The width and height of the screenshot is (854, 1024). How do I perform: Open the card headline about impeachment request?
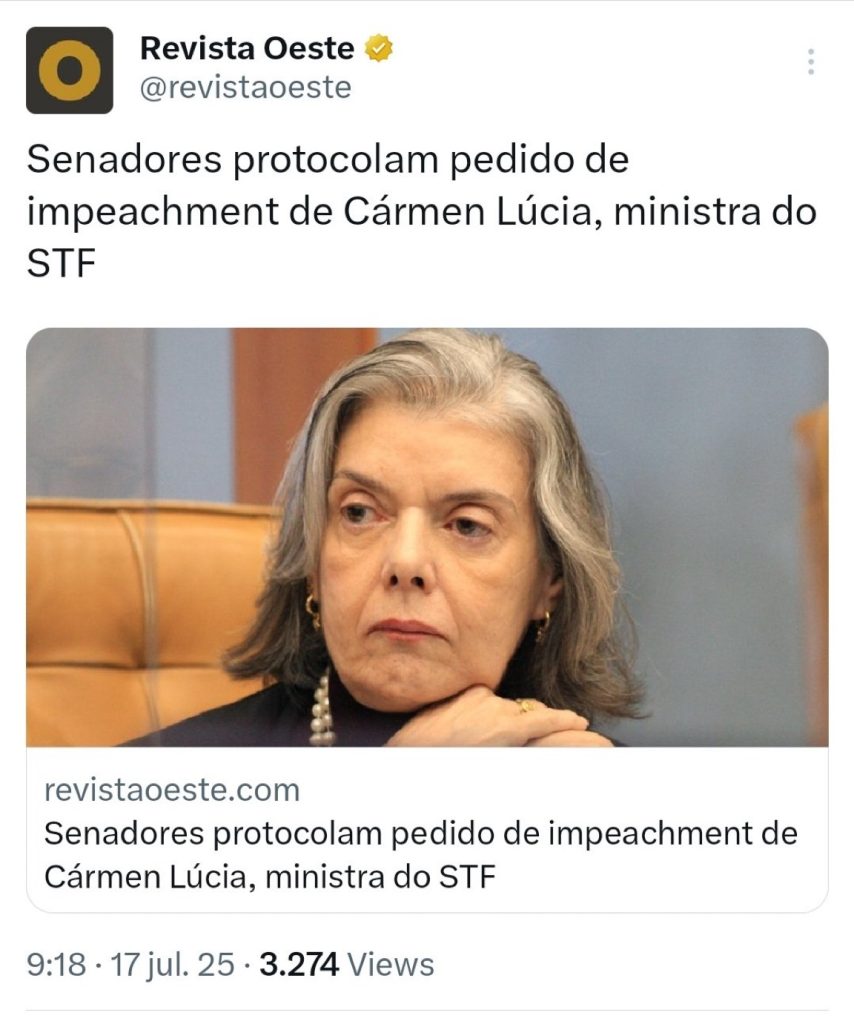[420, 855]
